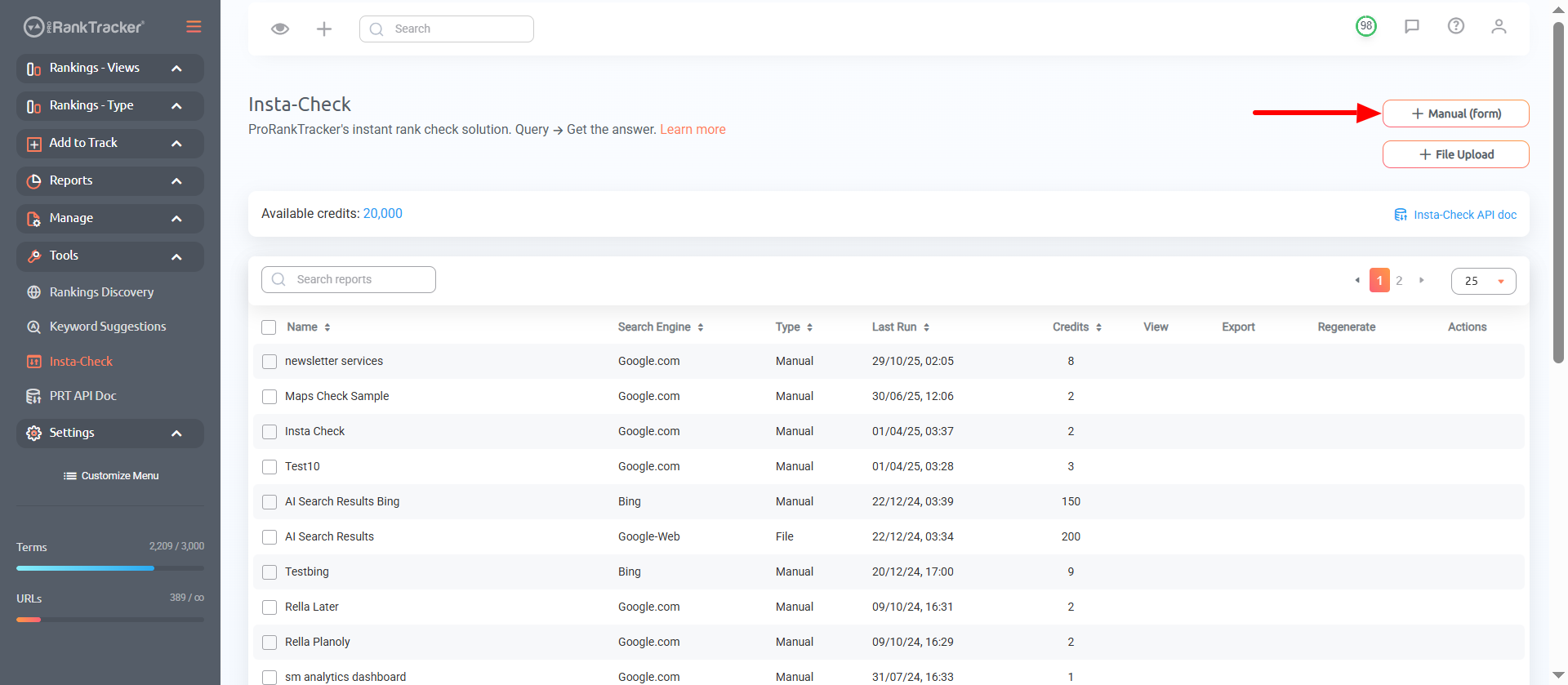This screenshot has width=1568, height=685.
Task: Check the AI Search Results Bing checkbox
Action: pos(269,502)
